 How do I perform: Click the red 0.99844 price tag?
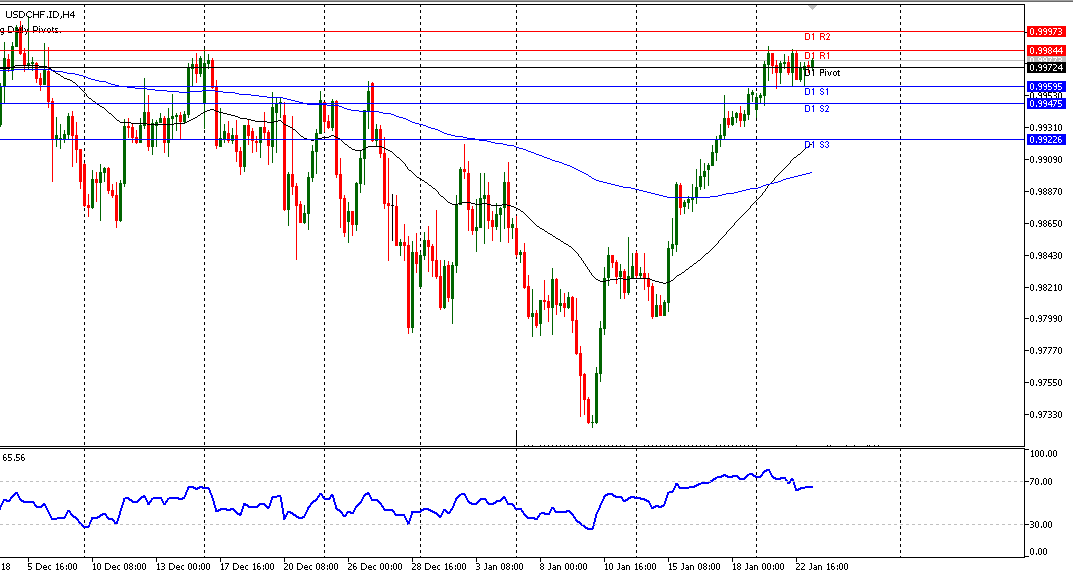tap(1046, 51)
